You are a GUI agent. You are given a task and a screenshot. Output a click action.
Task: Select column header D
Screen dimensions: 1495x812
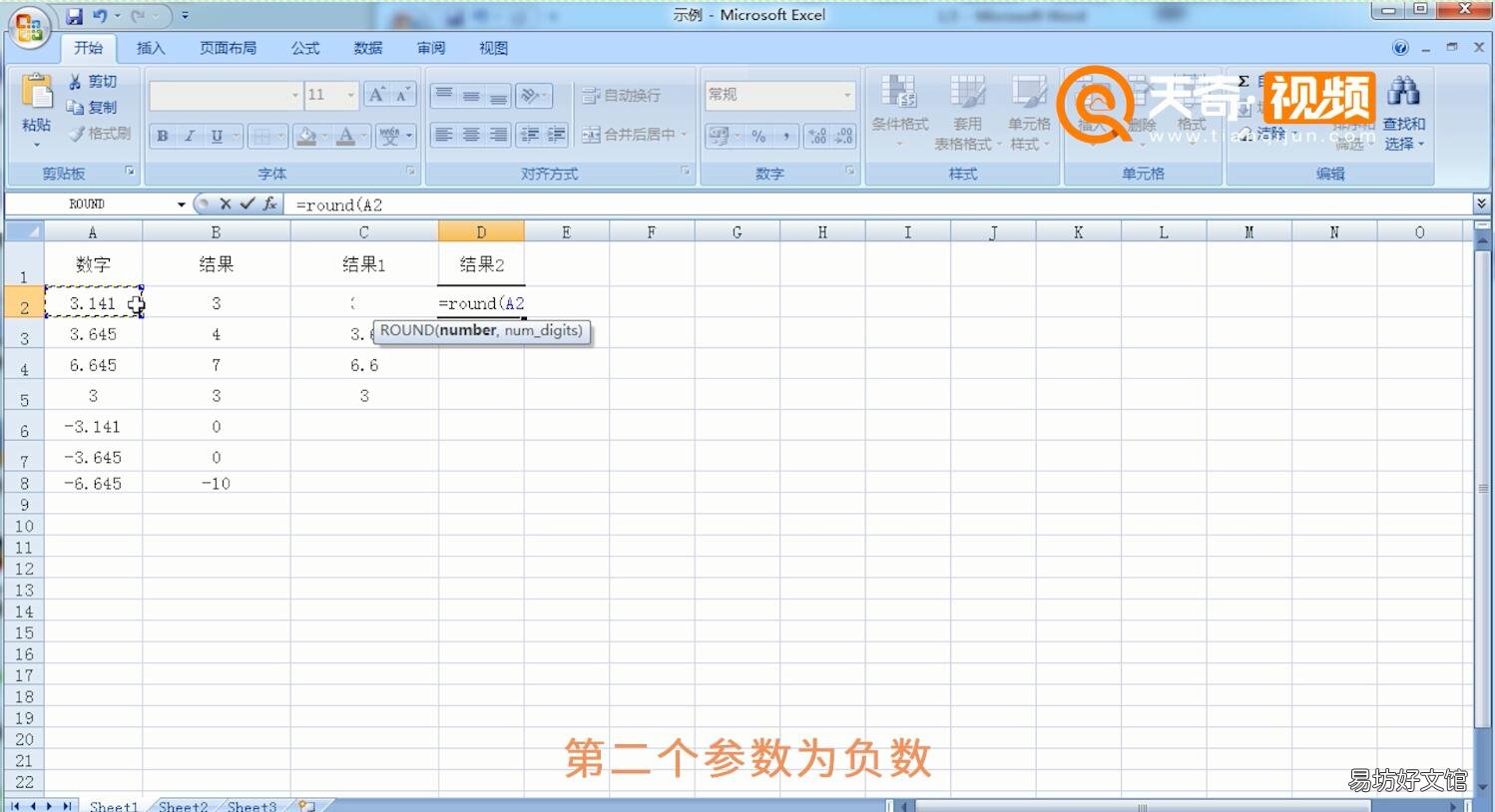click(481, 231)
